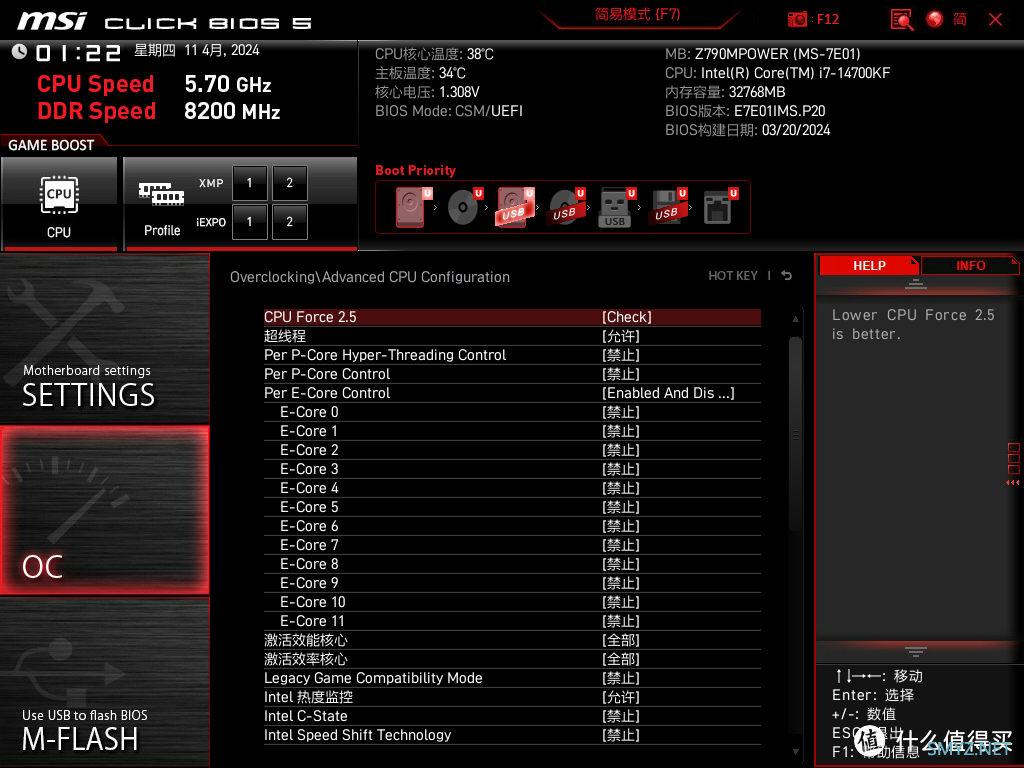Click the language globe icon
Image resolution: width=1024 pixels, height=768 pixels.
coord(935,20)
